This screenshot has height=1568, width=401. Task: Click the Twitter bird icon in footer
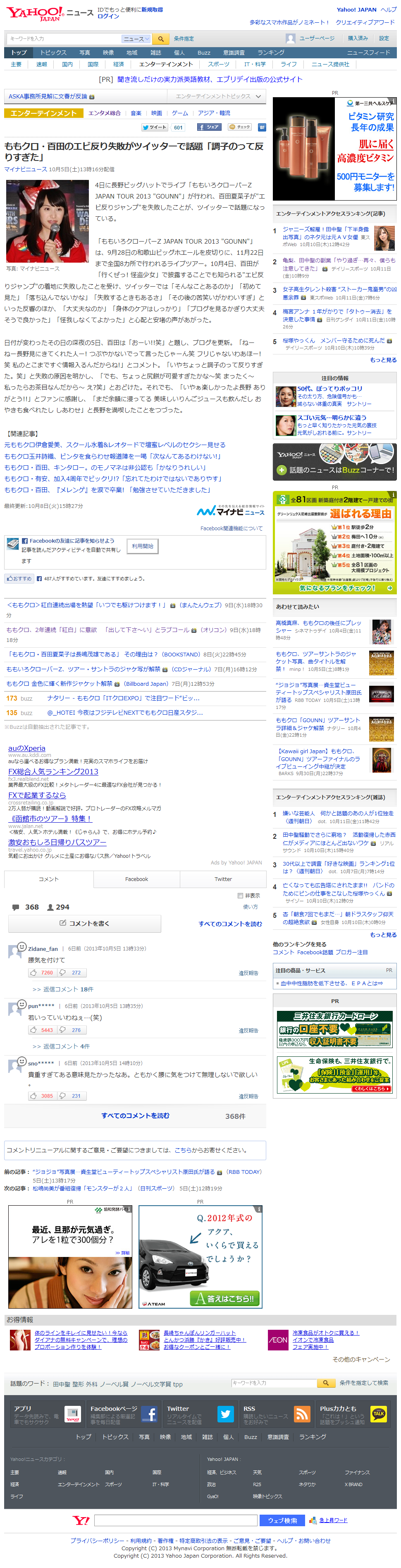(x=225, y=1414)
